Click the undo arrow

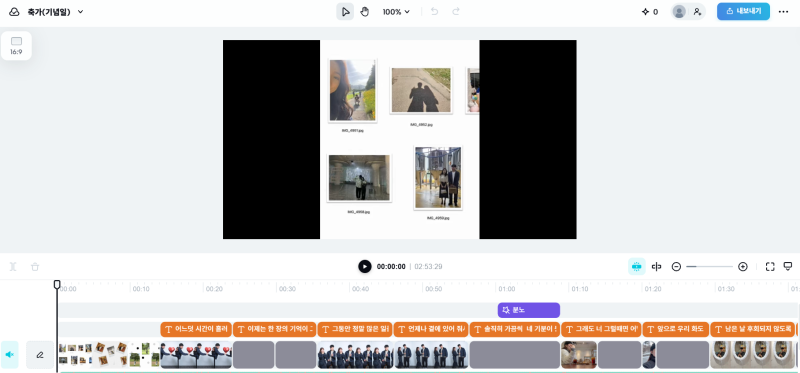[434, 12]
